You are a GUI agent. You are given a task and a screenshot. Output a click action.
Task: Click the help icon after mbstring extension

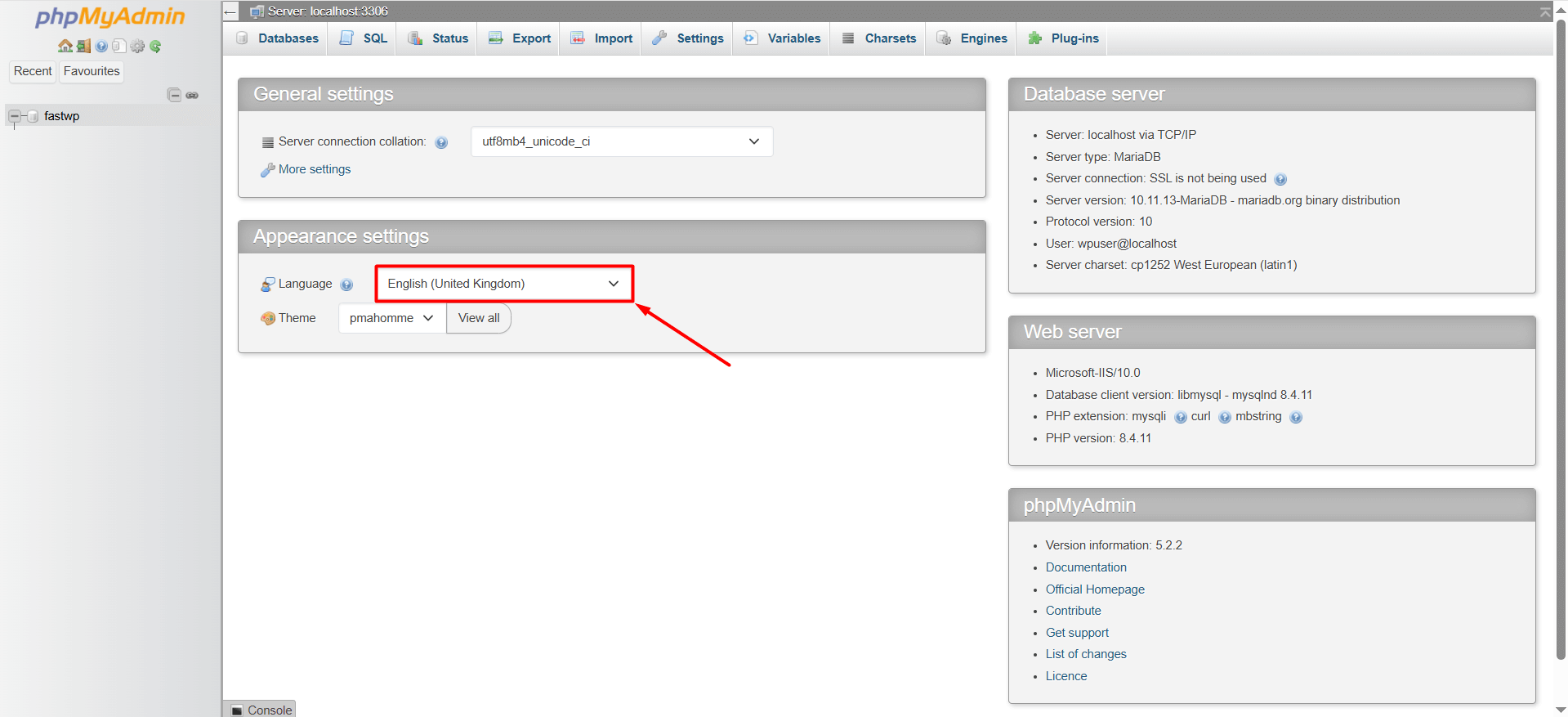1296,417
